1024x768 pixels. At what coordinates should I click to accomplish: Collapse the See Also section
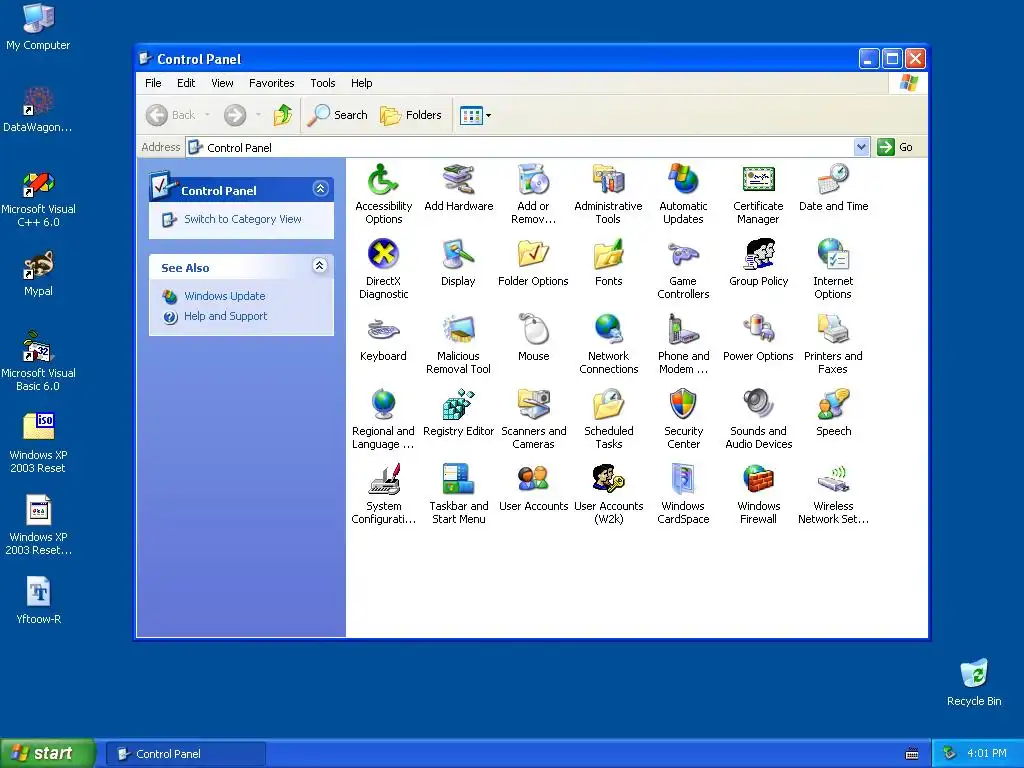[319, 266]
